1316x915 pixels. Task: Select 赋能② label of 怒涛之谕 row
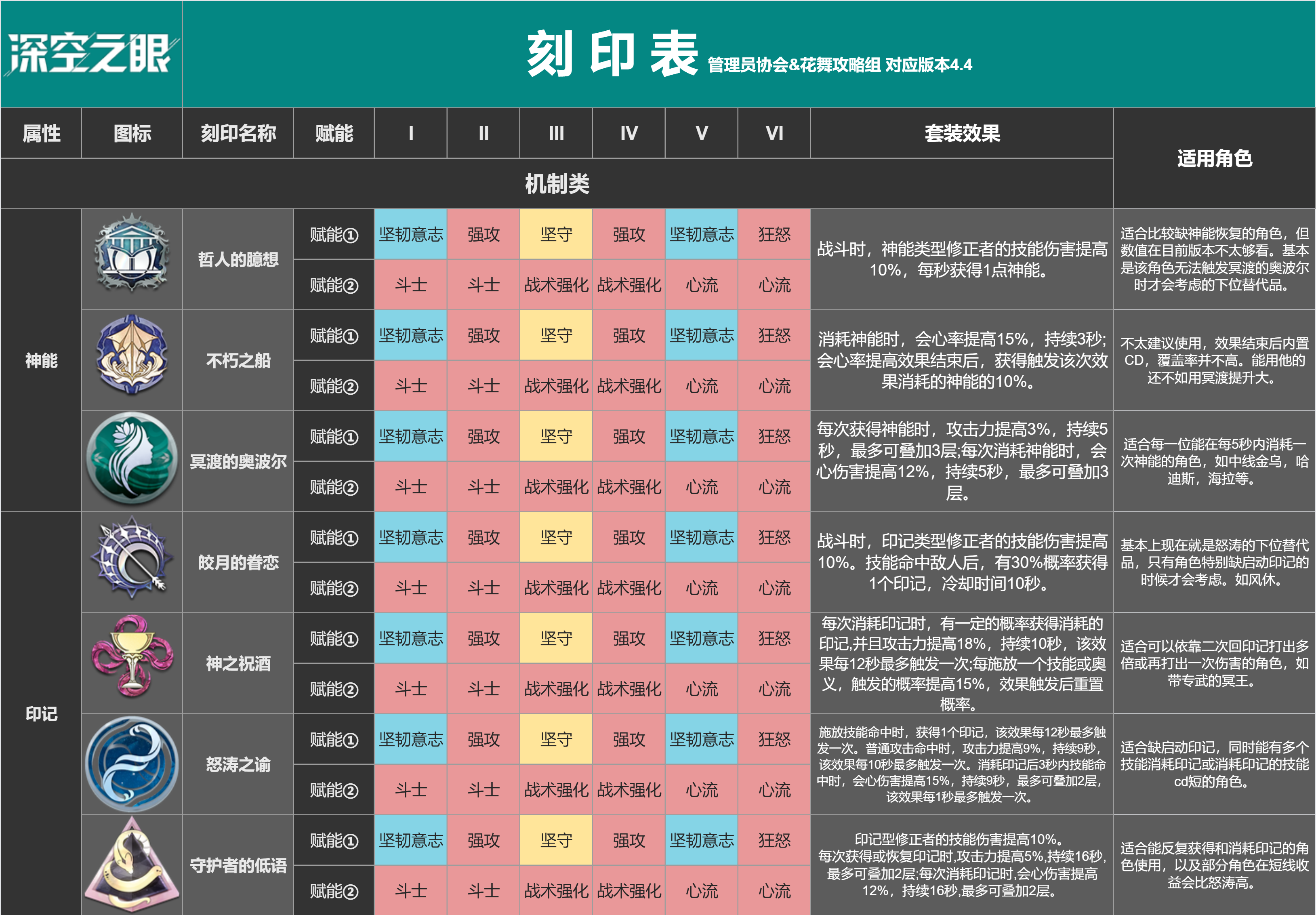coord(334,790)
